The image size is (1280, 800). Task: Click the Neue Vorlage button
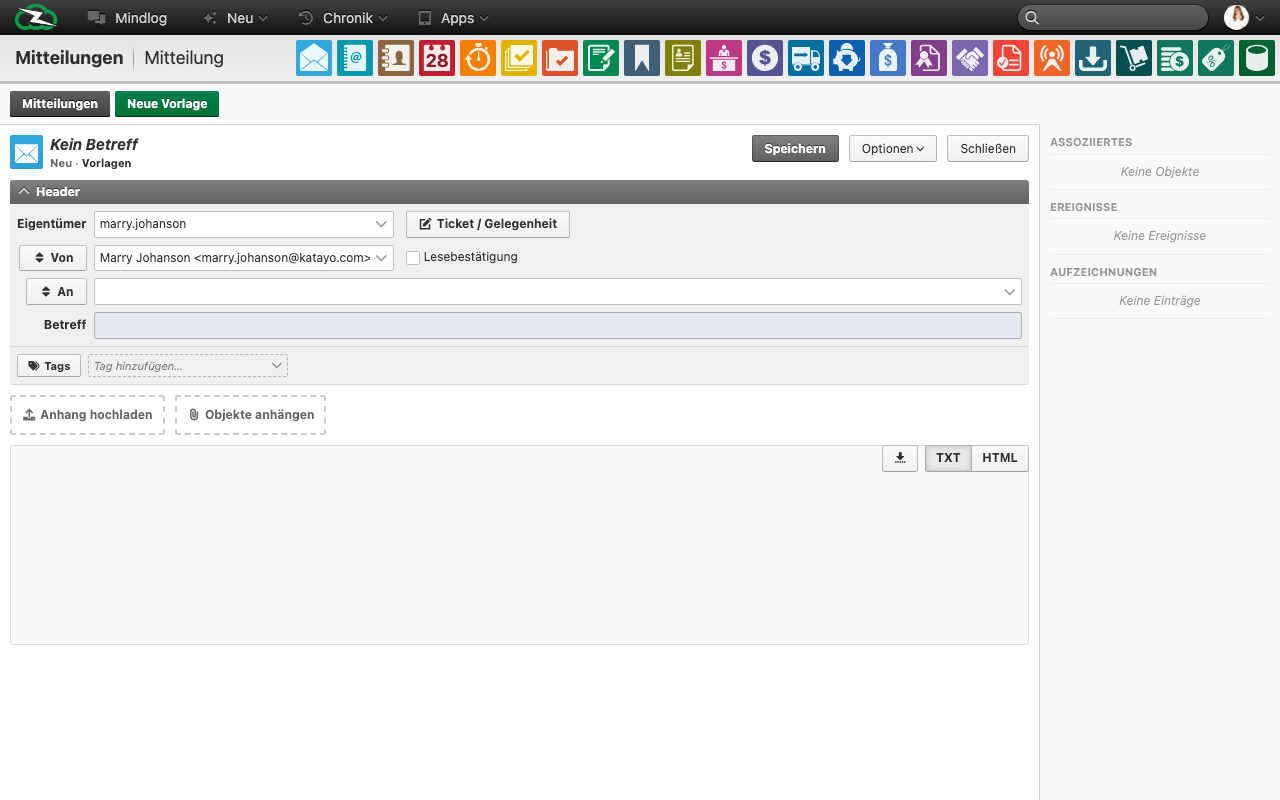[167, 104]
